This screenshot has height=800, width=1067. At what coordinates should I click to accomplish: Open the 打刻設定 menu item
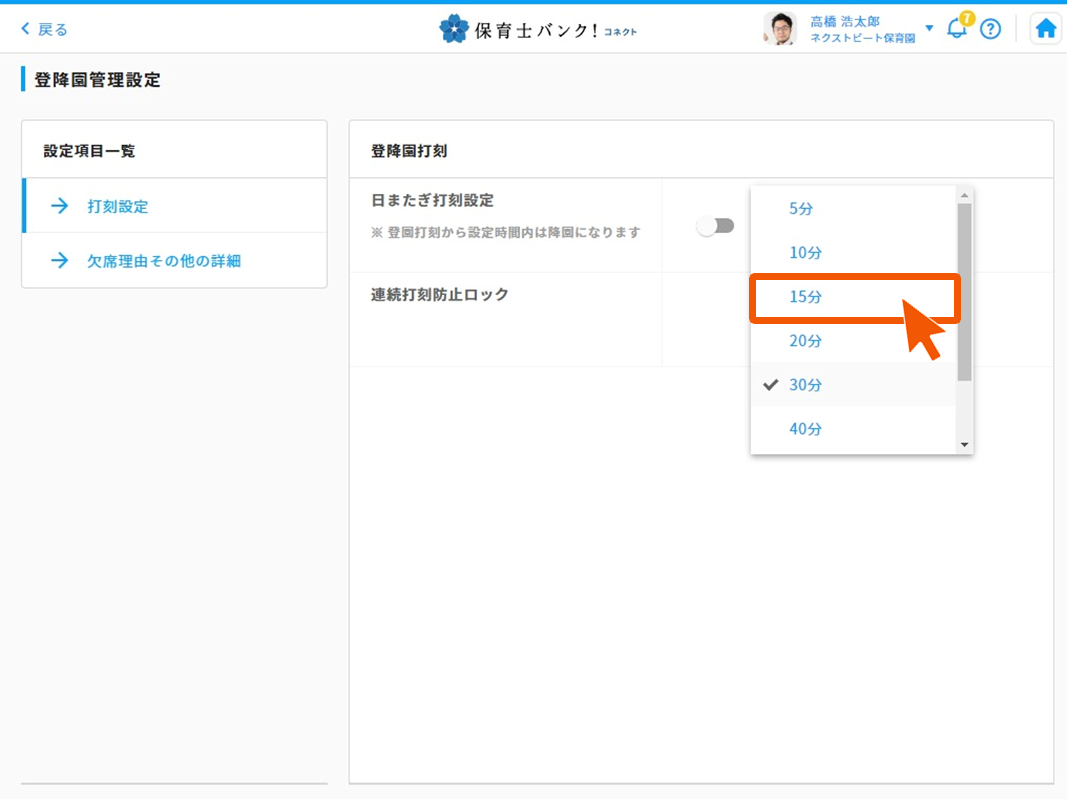click(x=118, y=207)
